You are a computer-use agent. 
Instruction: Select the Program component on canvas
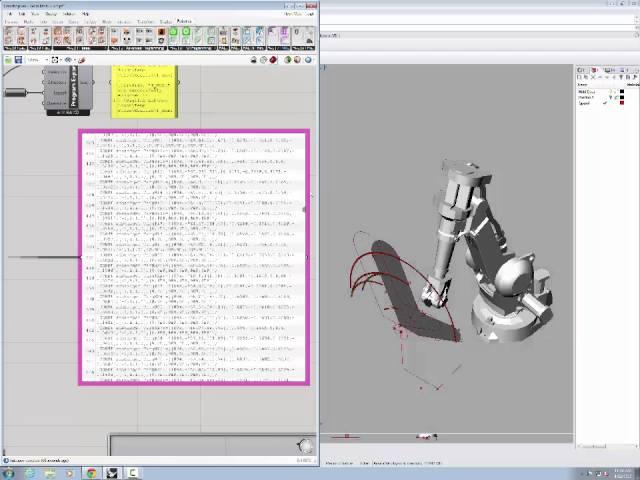67,91
